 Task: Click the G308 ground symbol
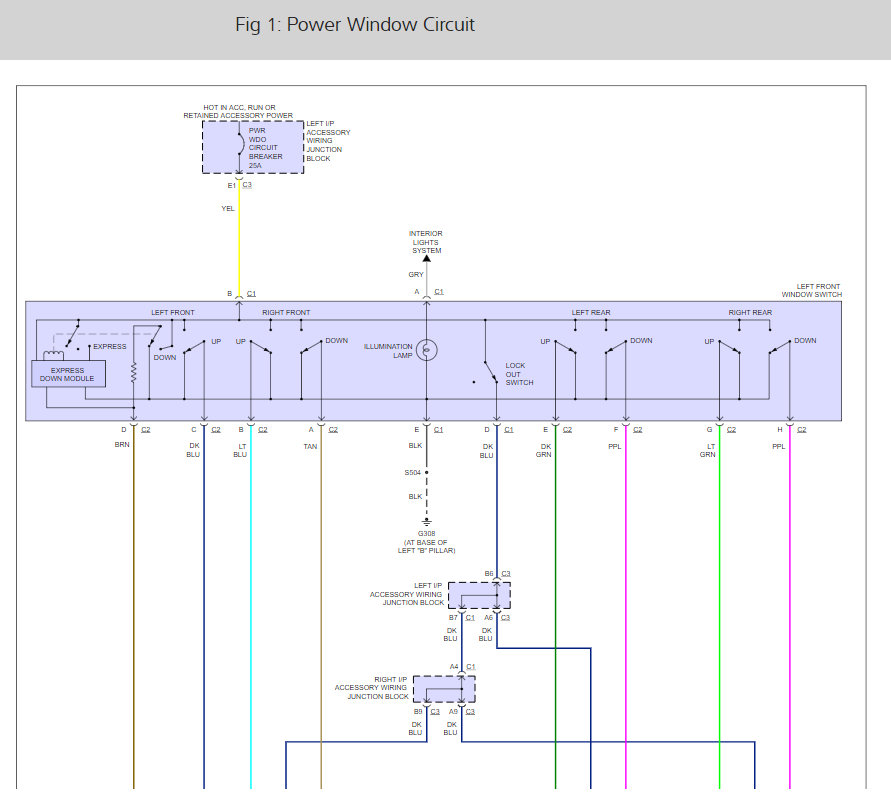click(x=426, y=522)
